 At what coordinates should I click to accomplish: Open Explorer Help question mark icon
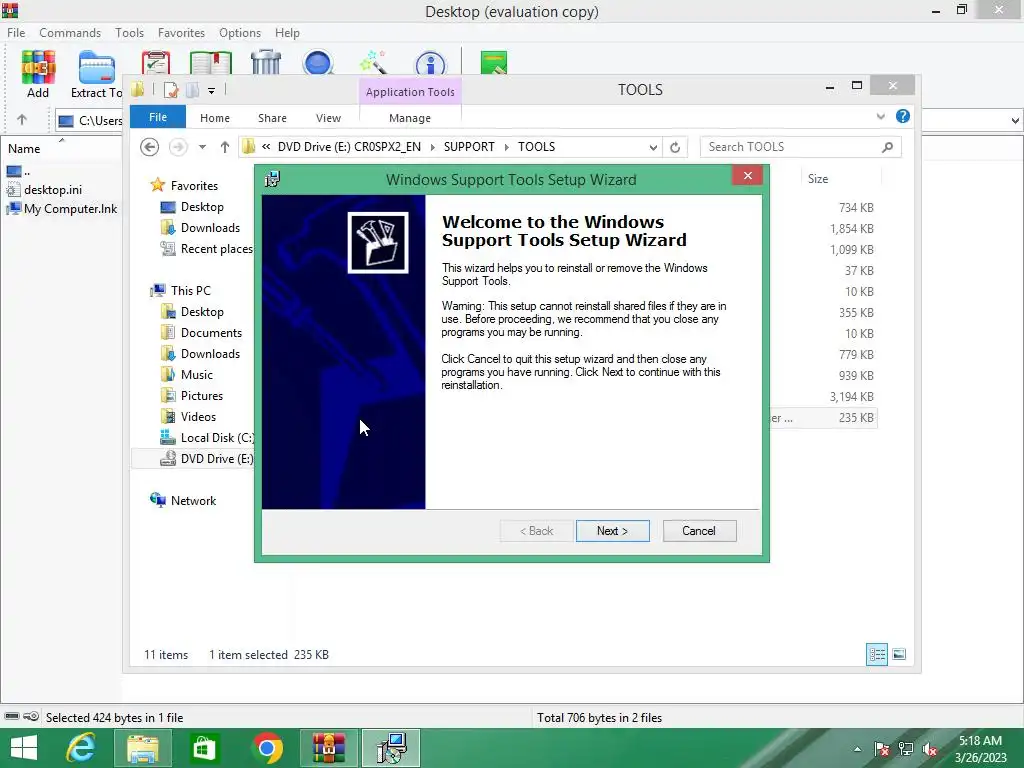(x=903, y=116)
